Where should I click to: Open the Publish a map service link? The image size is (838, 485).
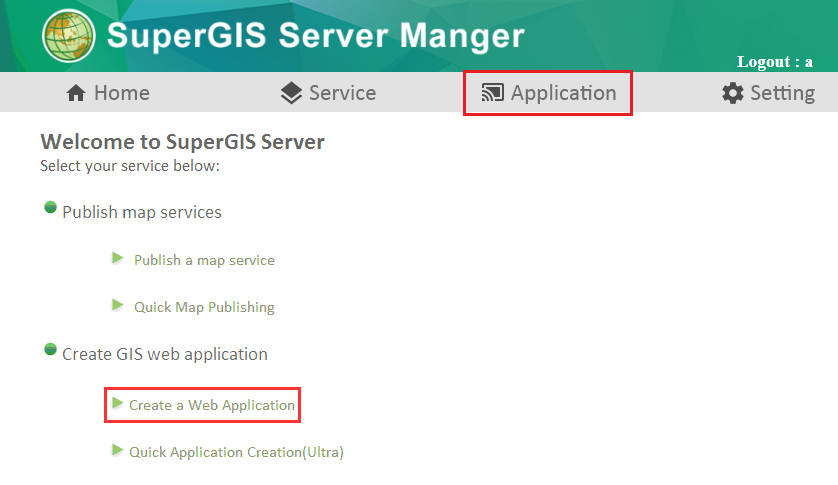pos(204,260)
